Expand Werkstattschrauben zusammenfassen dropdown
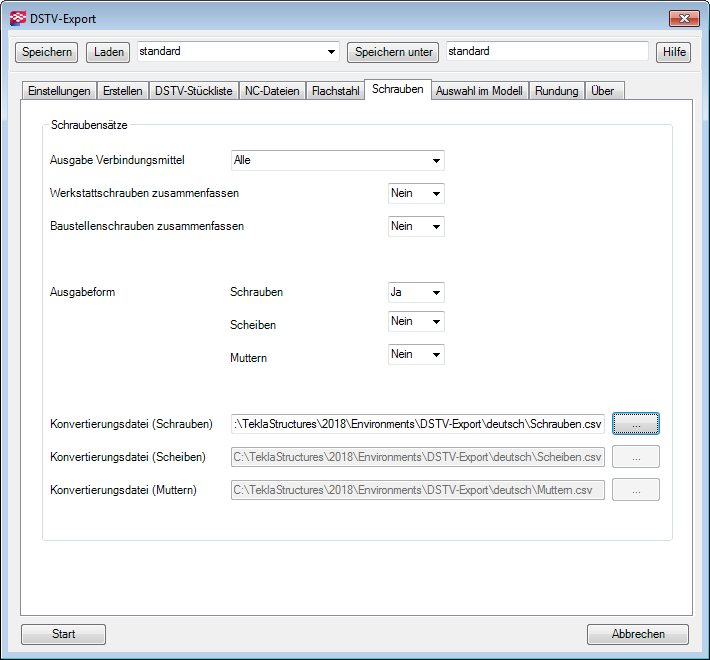This screenshot has height=660, width=710. pos(416,193)
